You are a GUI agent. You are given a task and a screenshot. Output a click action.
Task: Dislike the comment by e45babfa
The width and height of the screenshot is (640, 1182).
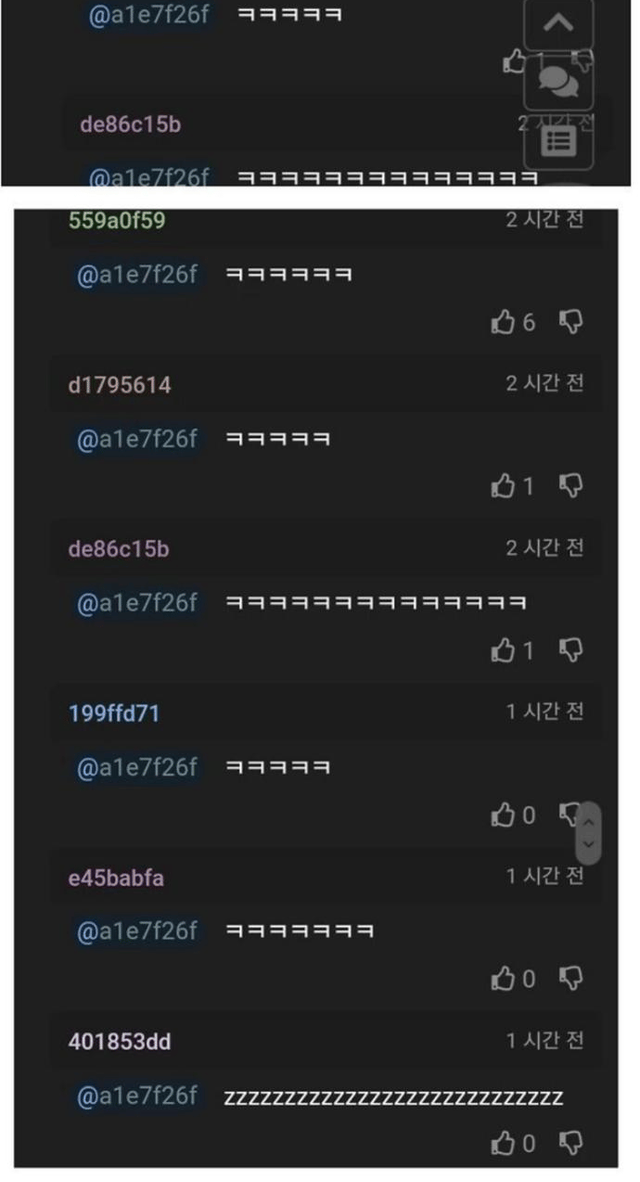pos(571,978)
